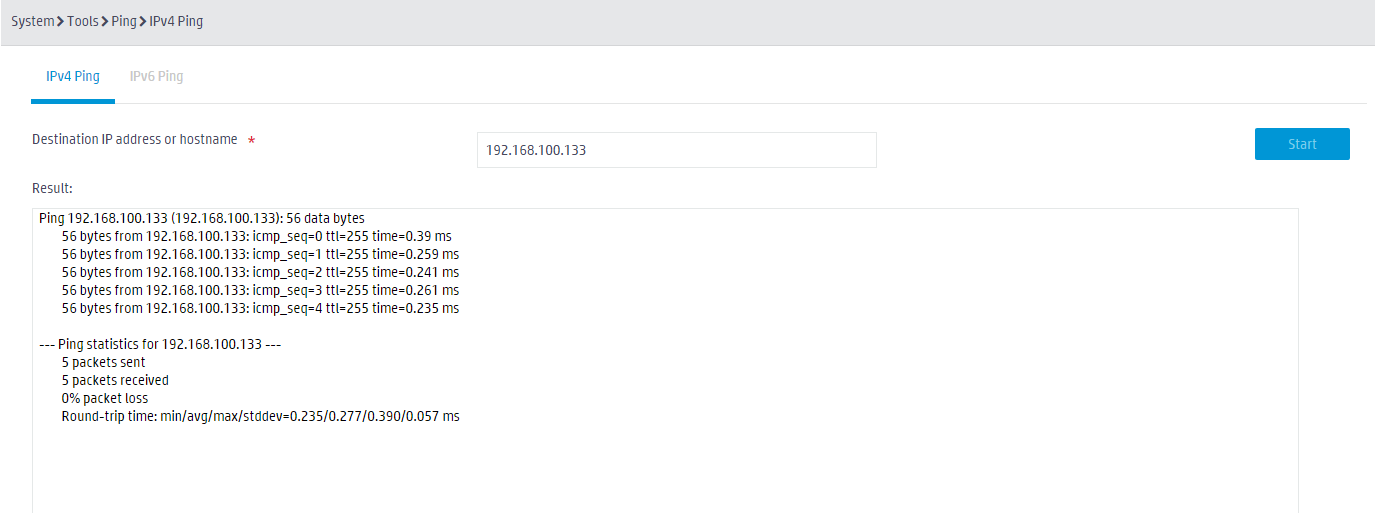Click the chevron arrow after System

click(61, 21)
